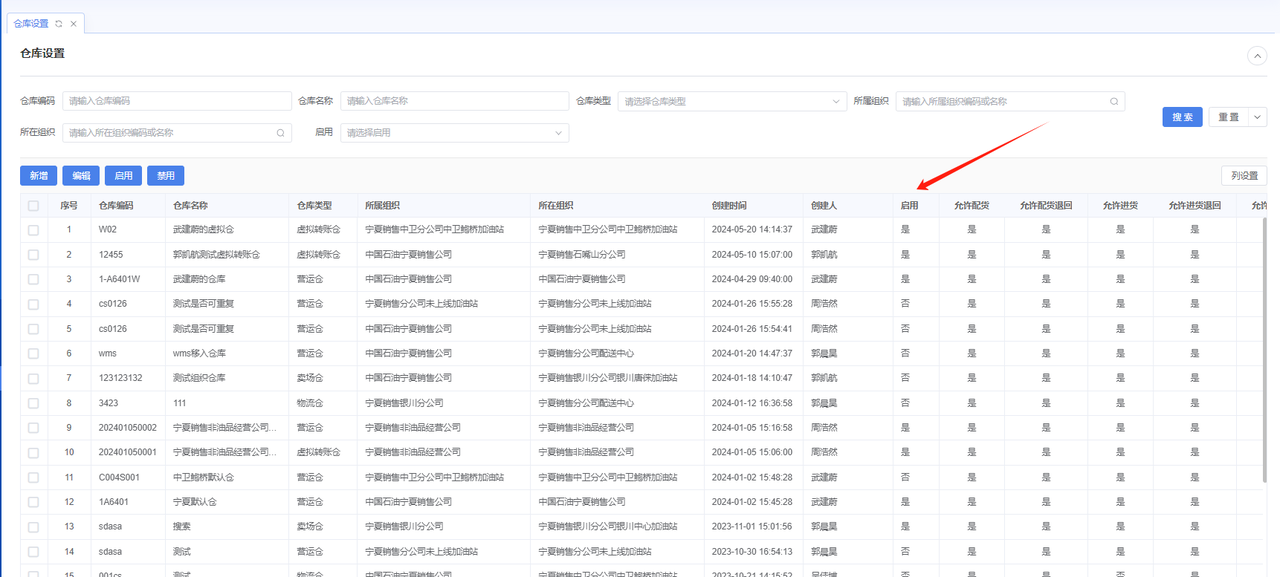Image resolution: width=1280 pixels, height=577 pixels.
Task: Click the blue 禁用 button
Action: (x=165, y=176)
